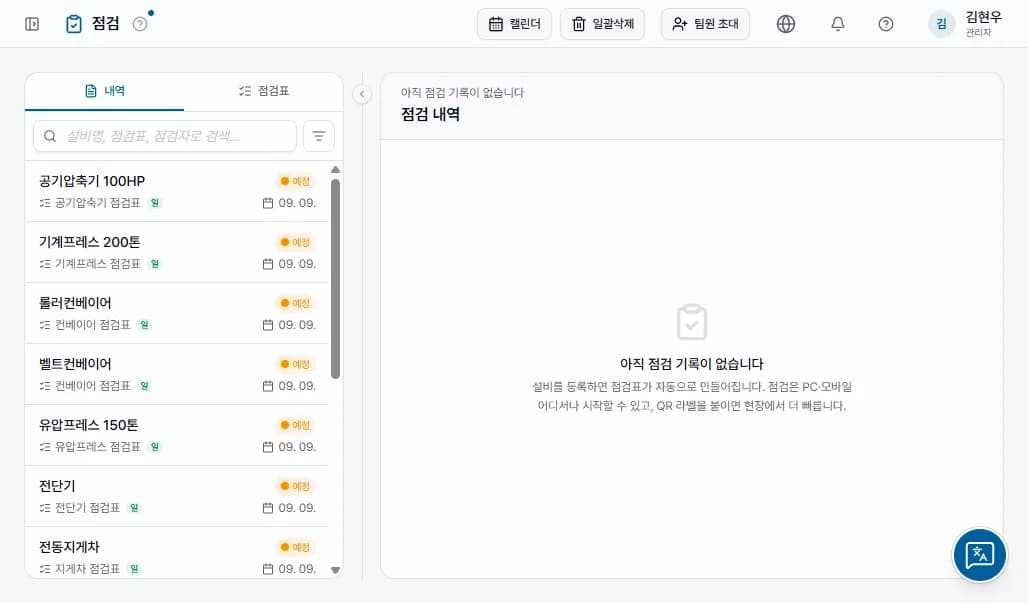Click the 아직 점검 기록이 없습니다 empty message
This screenshot has width=1028, height=603.
(x=692, y=364)
